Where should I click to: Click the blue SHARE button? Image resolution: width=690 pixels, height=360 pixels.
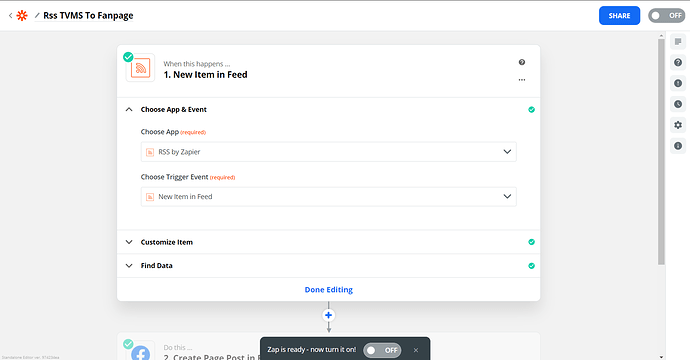619,15
